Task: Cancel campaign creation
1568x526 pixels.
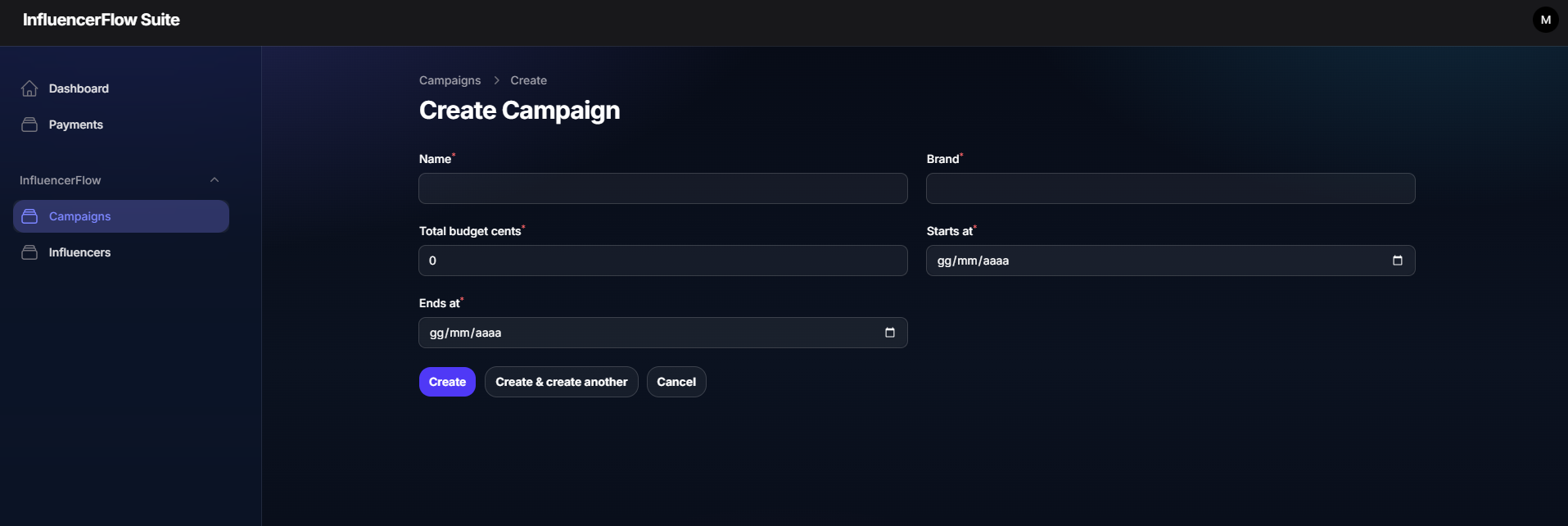Action: (x=676, y=382)
